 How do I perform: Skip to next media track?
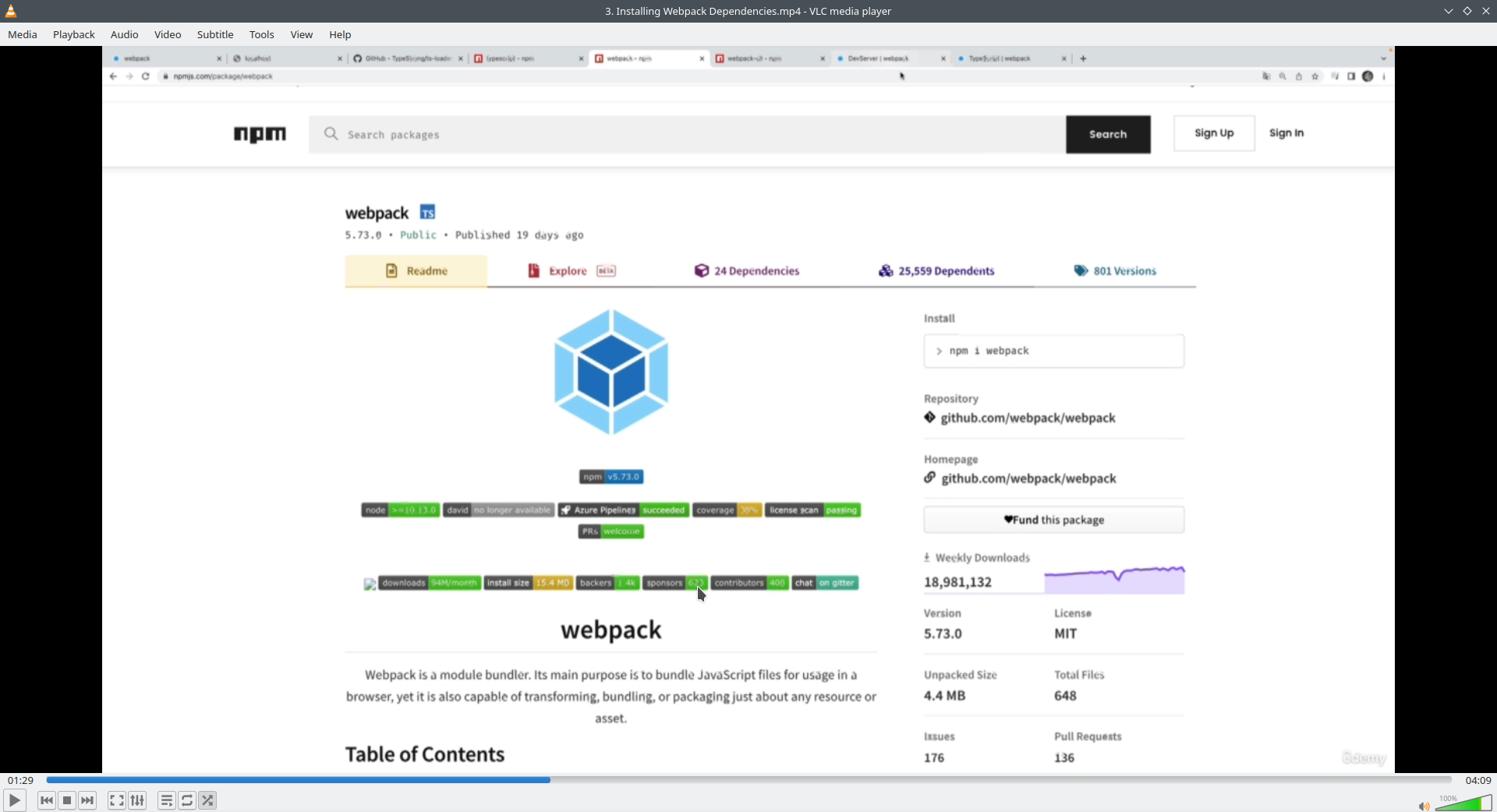coord(87,800)
